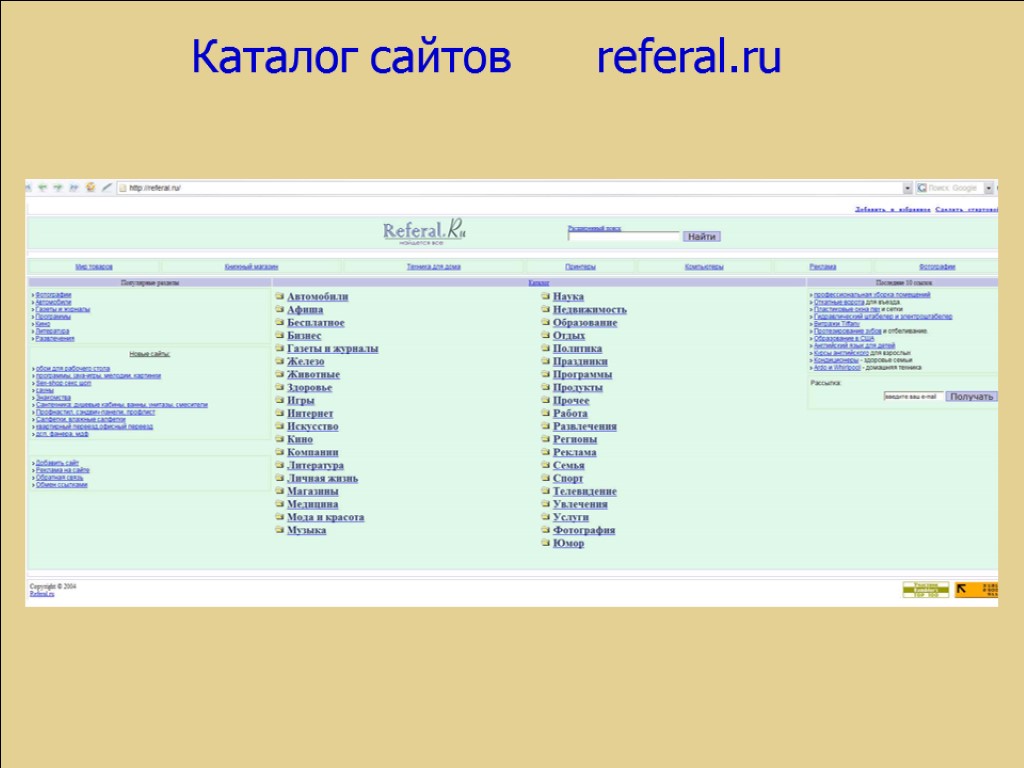Open Принтеры in top navigation
1024x768 pixels.
(581, 266)
